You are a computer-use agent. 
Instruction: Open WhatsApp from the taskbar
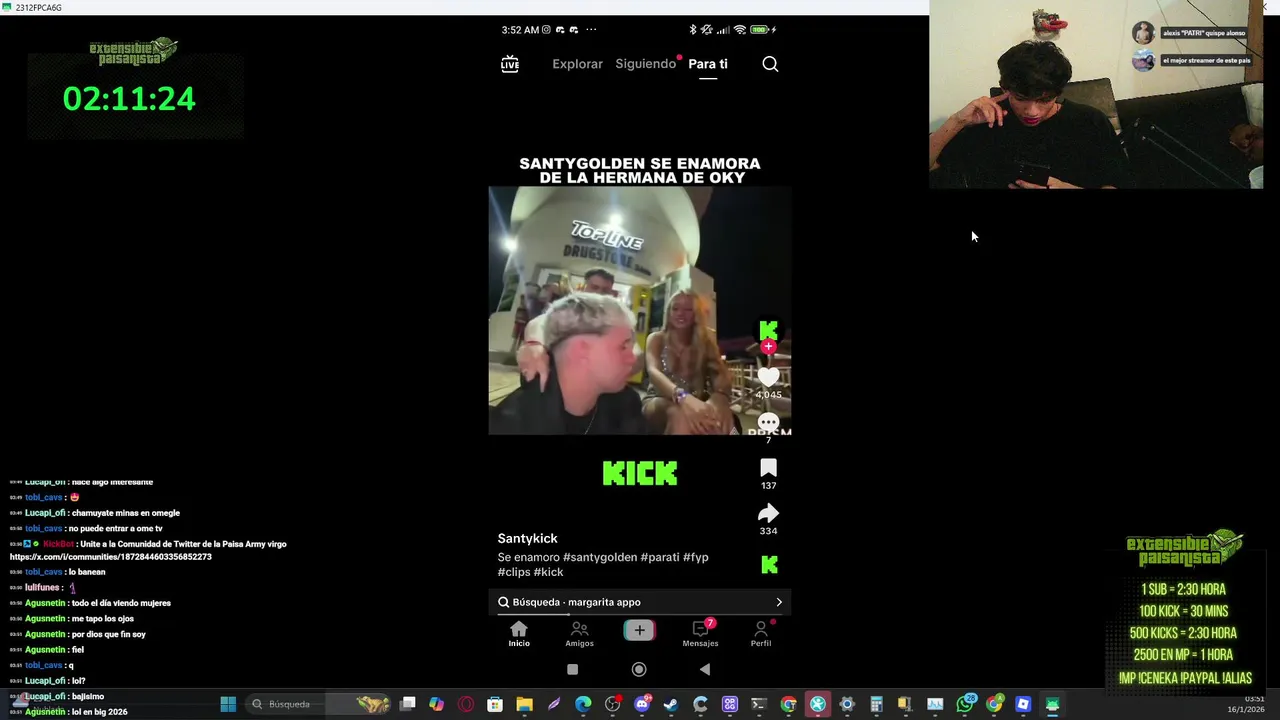965,704
